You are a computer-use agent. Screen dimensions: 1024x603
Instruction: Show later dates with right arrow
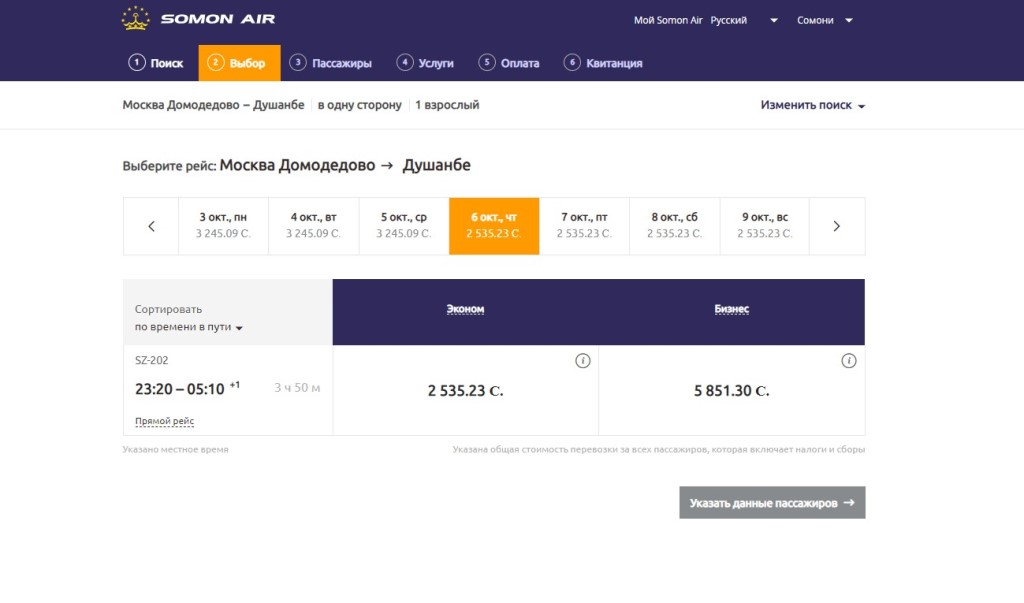coord(837,226)
